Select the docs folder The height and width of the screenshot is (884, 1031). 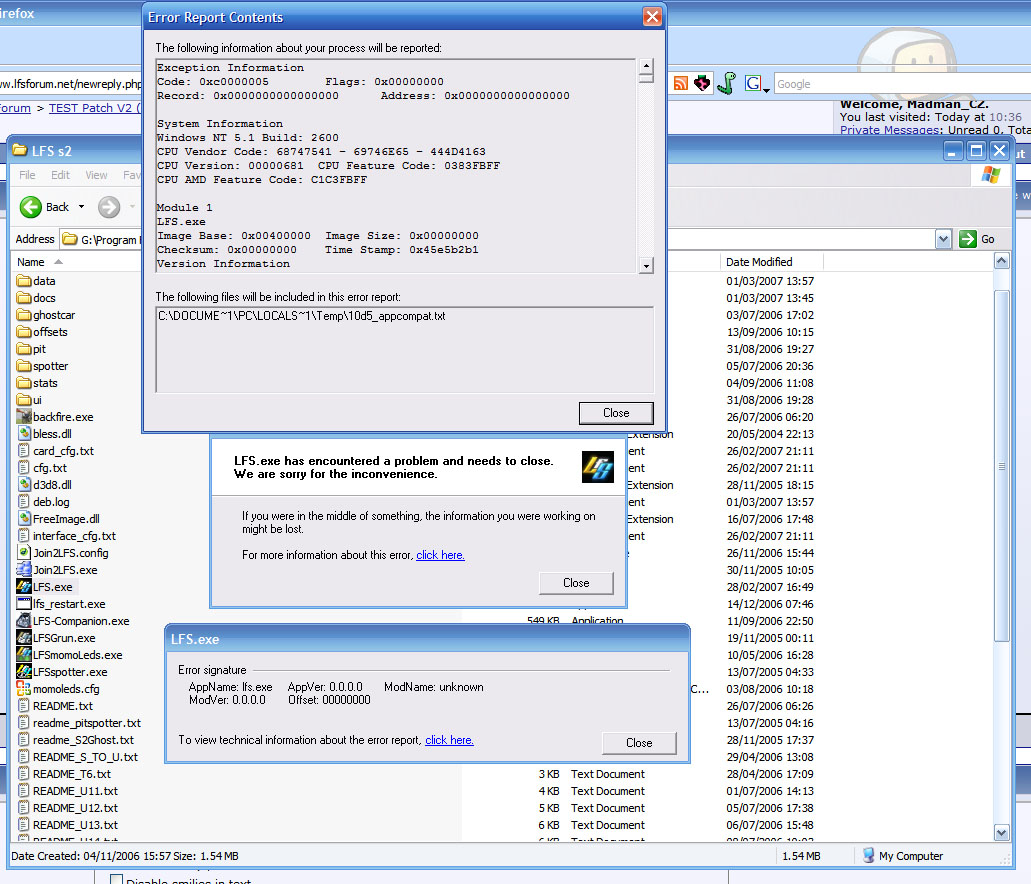click(x=36, y=298)
